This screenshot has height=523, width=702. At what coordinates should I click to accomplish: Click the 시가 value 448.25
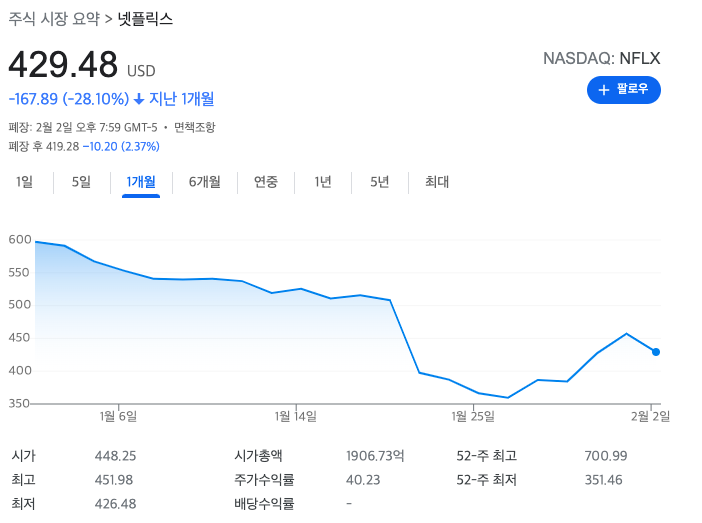116,456
